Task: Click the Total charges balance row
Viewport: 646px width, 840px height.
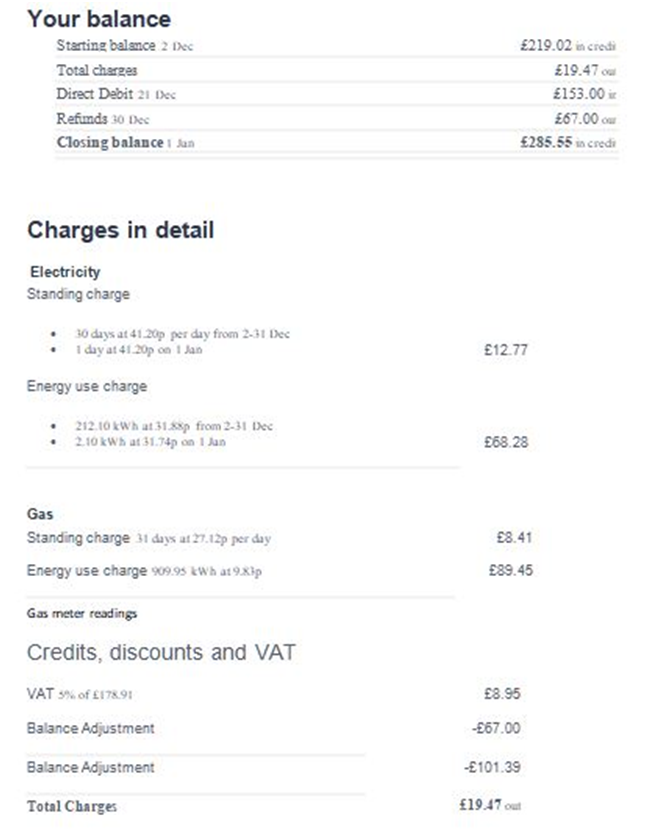Action: point(336,70)
